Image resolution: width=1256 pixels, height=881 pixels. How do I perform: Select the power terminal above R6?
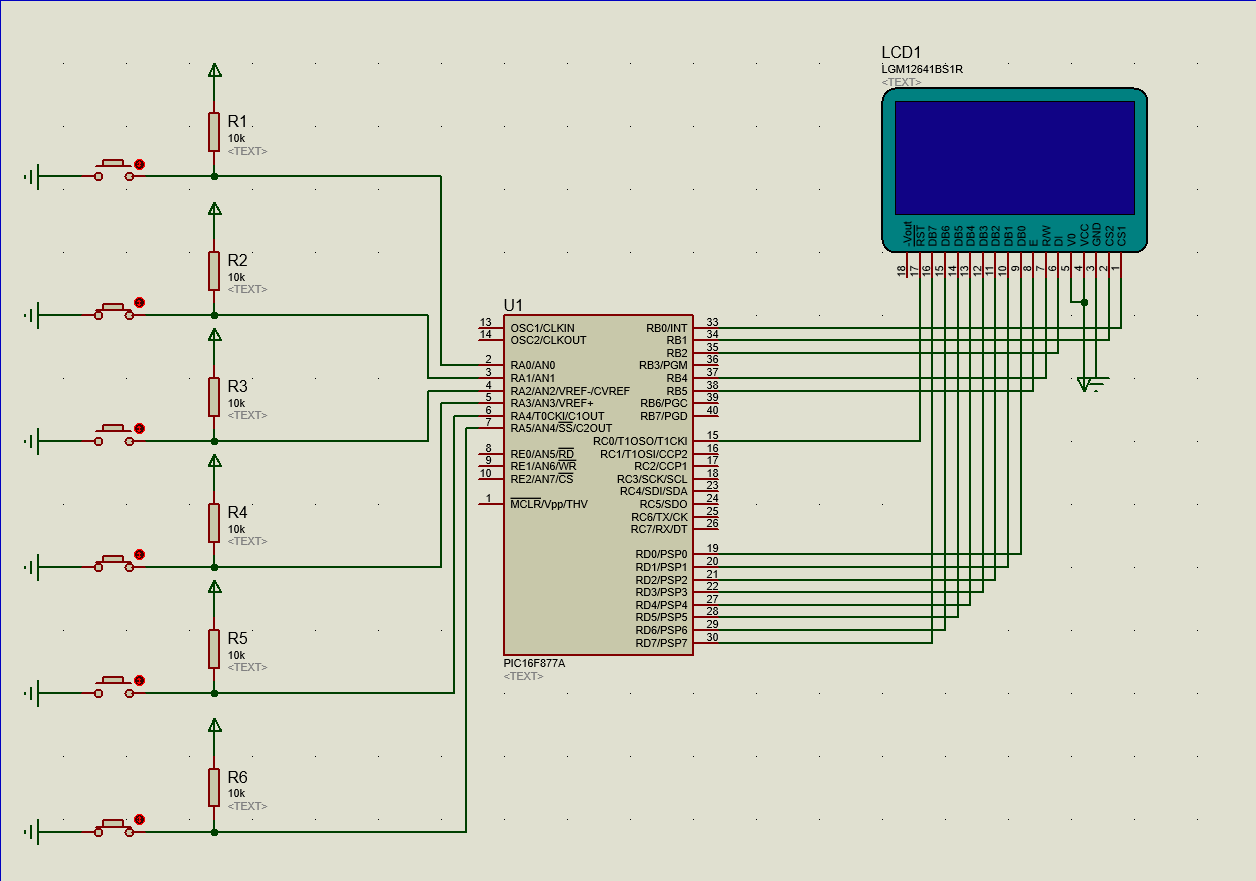click(x=214, y=725)
